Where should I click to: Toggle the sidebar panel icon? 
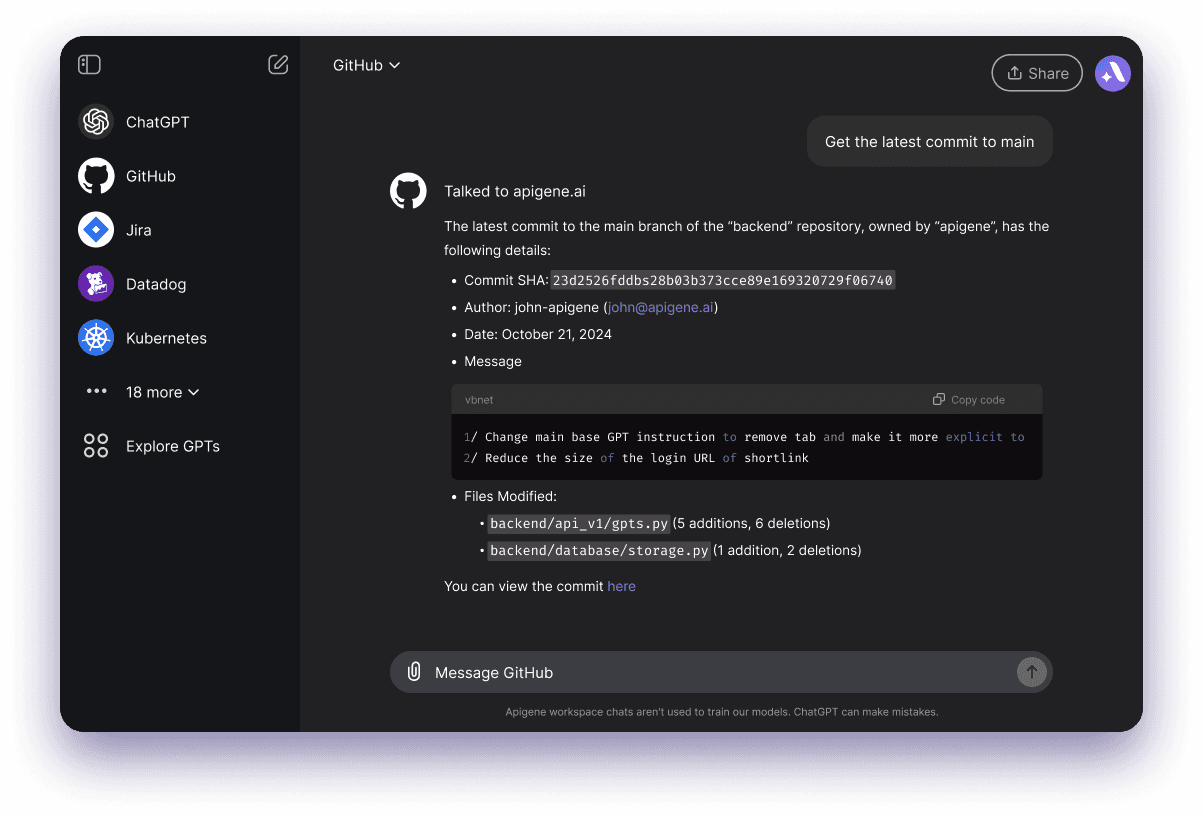tap(89, 65)
